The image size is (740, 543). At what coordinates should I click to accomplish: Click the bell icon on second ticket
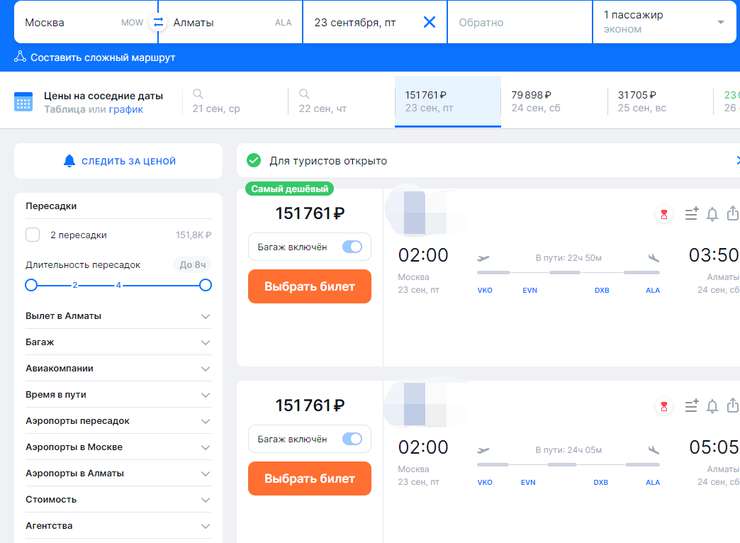[712, 406]
